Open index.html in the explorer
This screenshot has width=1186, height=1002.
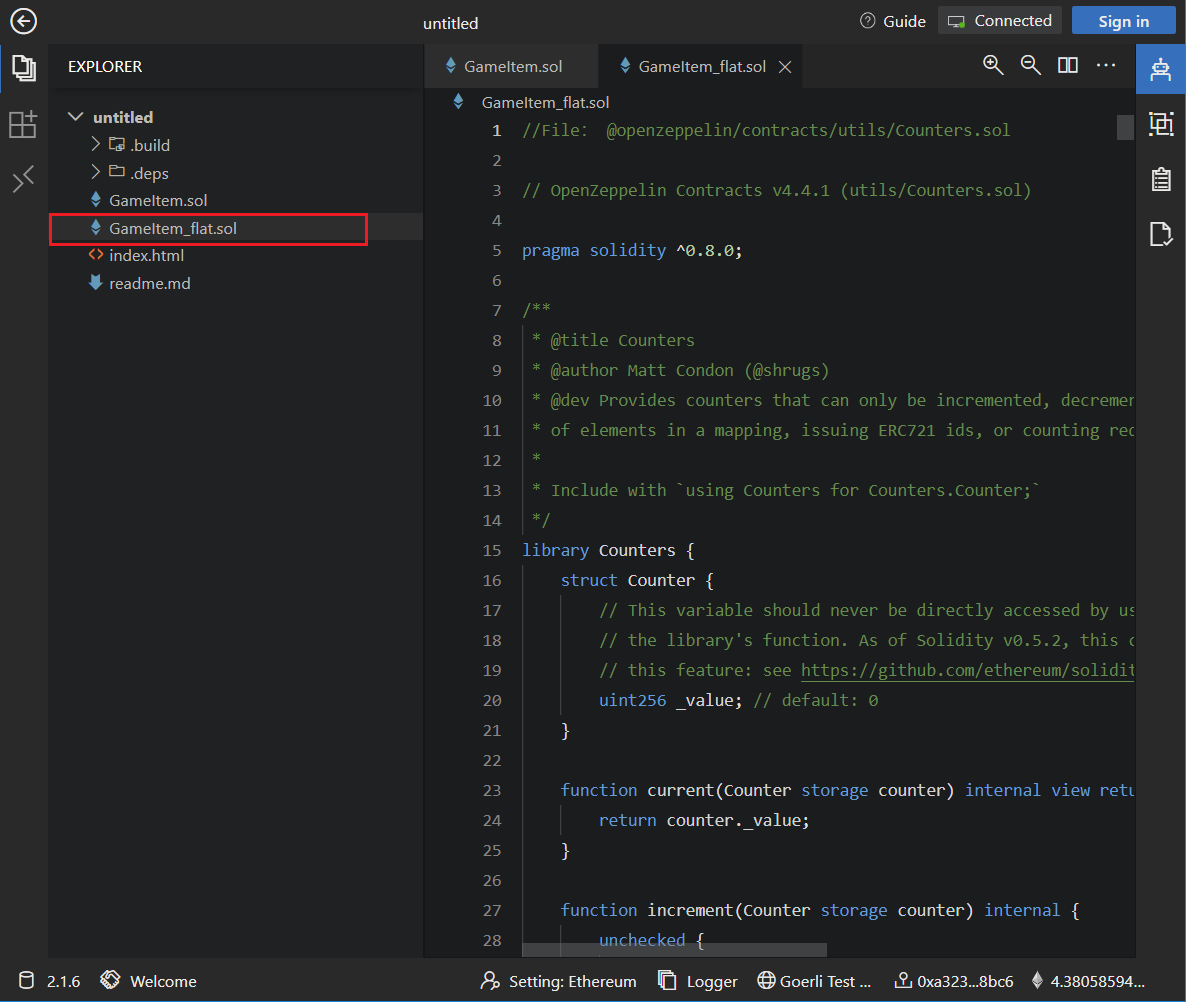[146, 255]
